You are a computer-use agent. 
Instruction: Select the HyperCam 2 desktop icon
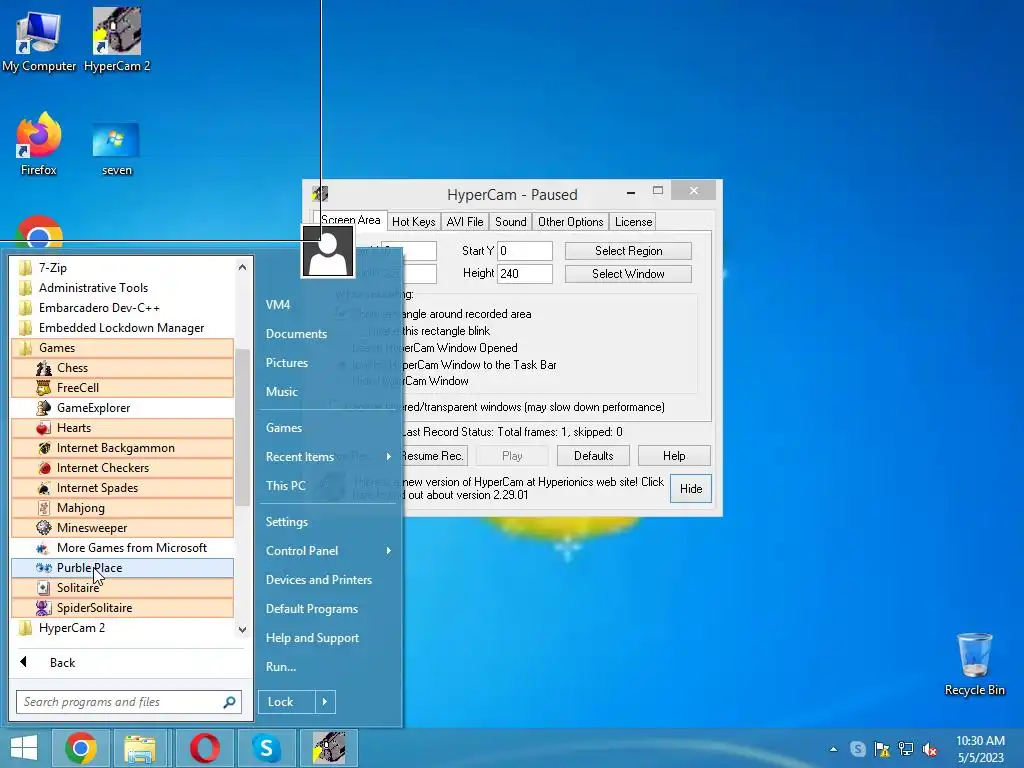pos(117,40)
